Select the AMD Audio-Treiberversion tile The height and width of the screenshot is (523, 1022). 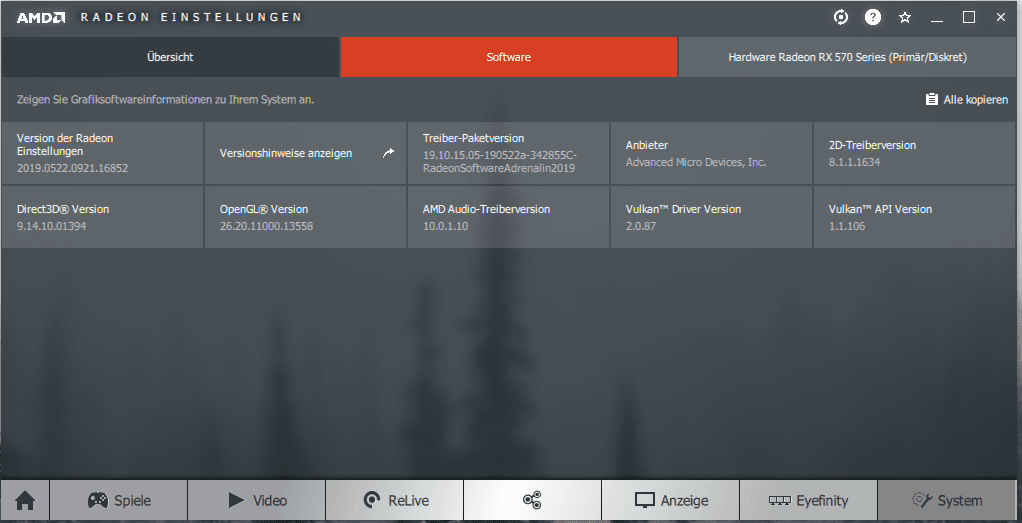coord(508,217)
